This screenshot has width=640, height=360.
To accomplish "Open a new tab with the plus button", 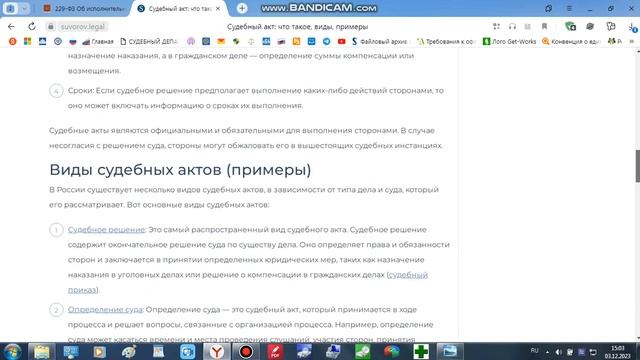I will tap(242, 8).
